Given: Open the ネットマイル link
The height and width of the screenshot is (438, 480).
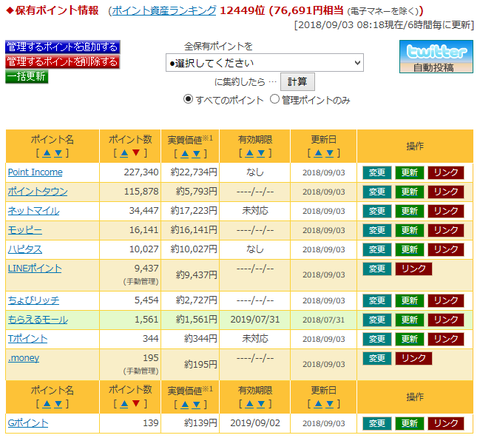Looking at the screenshot, I should point(33,211).
